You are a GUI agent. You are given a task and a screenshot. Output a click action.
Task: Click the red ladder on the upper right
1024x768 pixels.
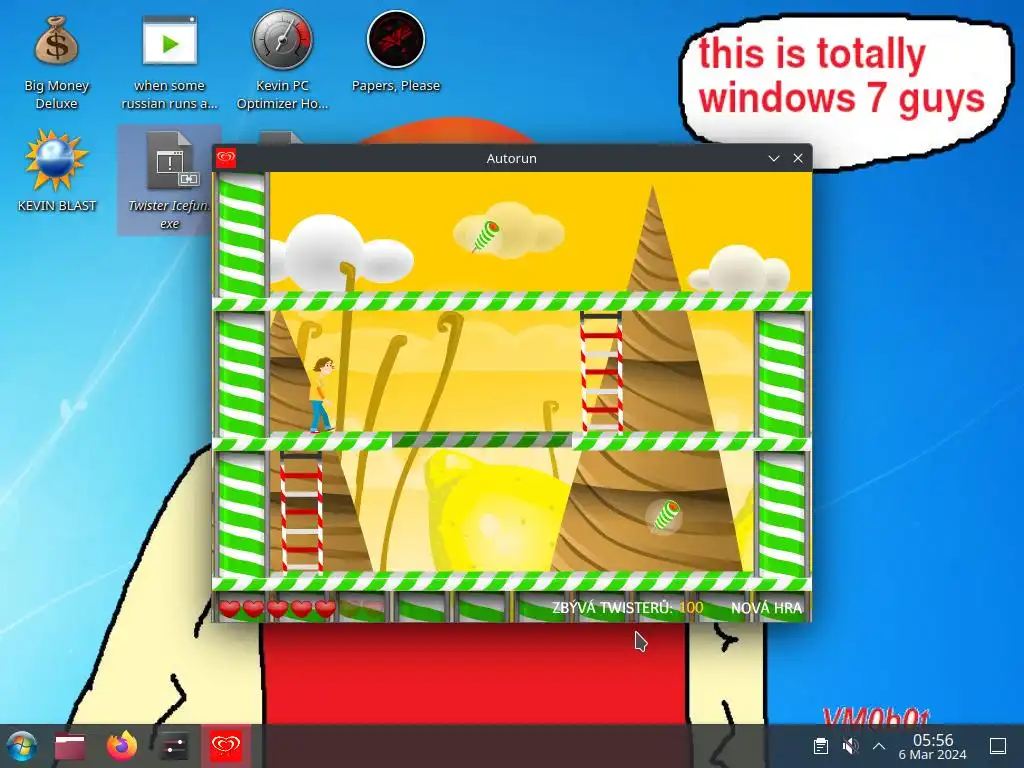[601, 371]
